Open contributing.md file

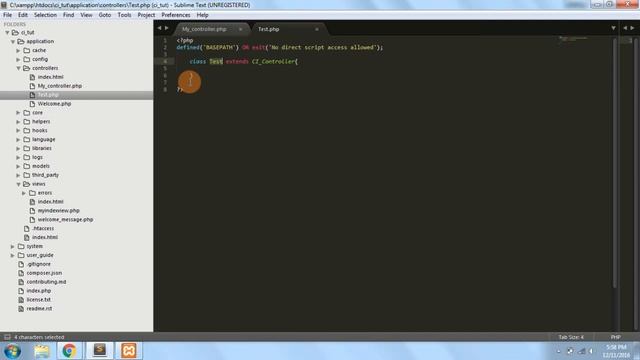[46, 282]
